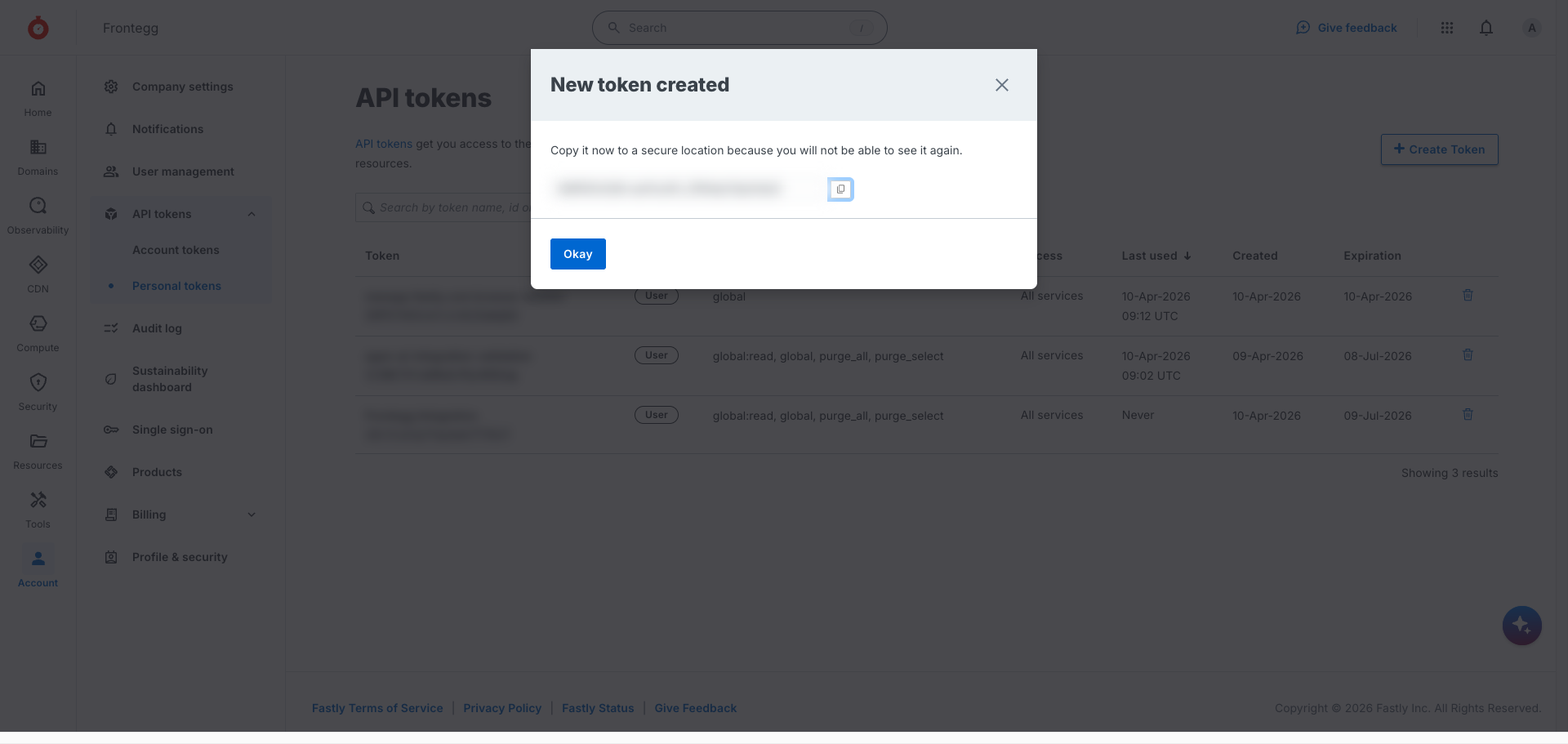Open the Audit log menu item
Viewport: 1568px width, 744px height.
click(x=157, y=328)
